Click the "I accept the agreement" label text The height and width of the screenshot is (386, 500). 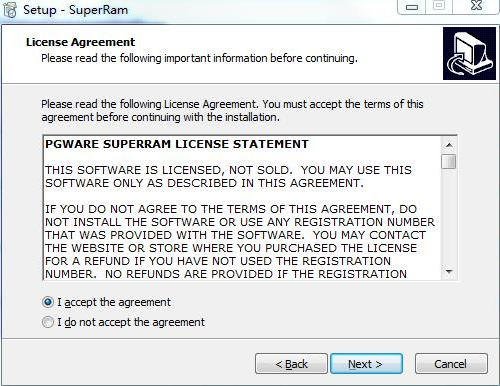[114, 302]
